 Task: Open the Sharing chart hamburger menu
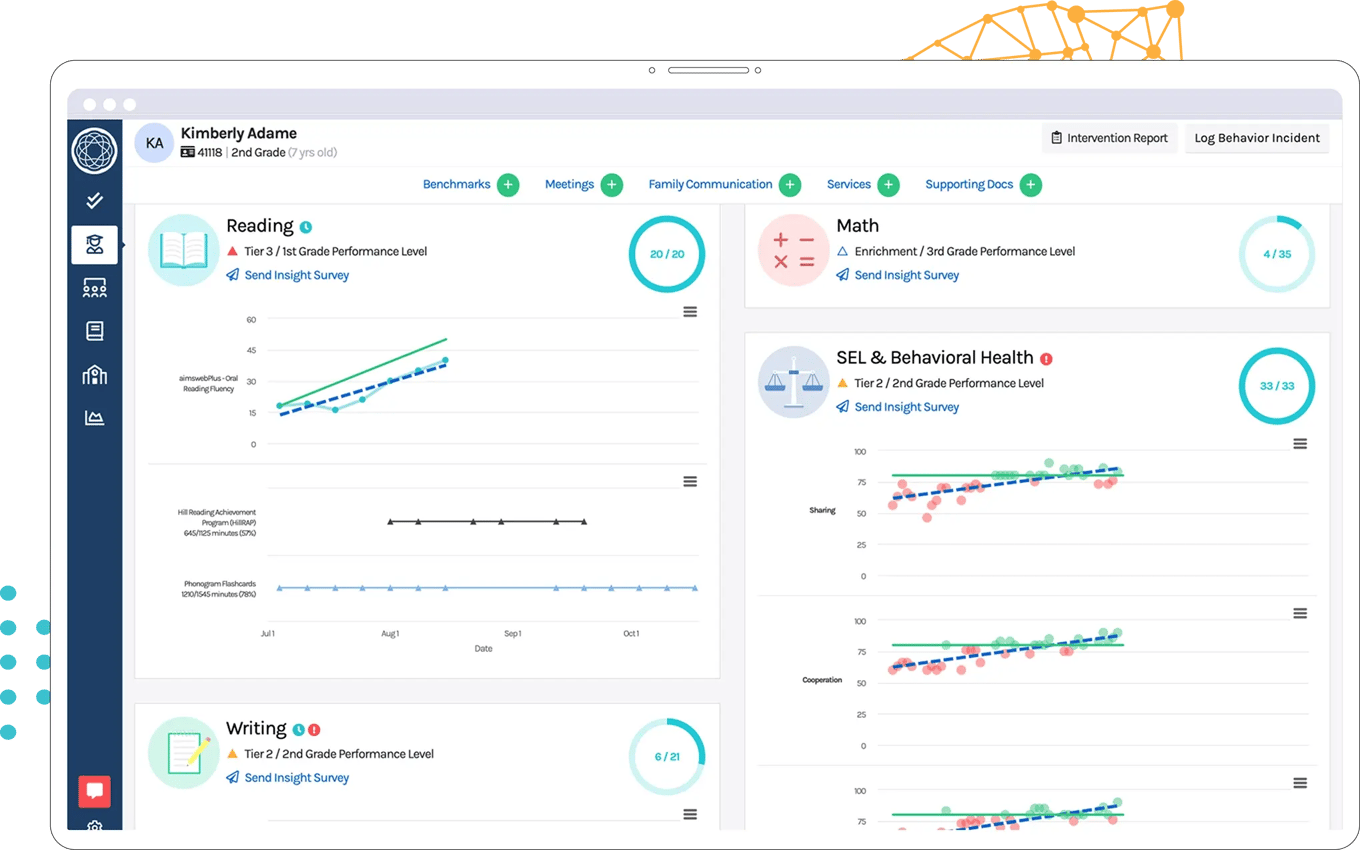(x=1300, y=444)
